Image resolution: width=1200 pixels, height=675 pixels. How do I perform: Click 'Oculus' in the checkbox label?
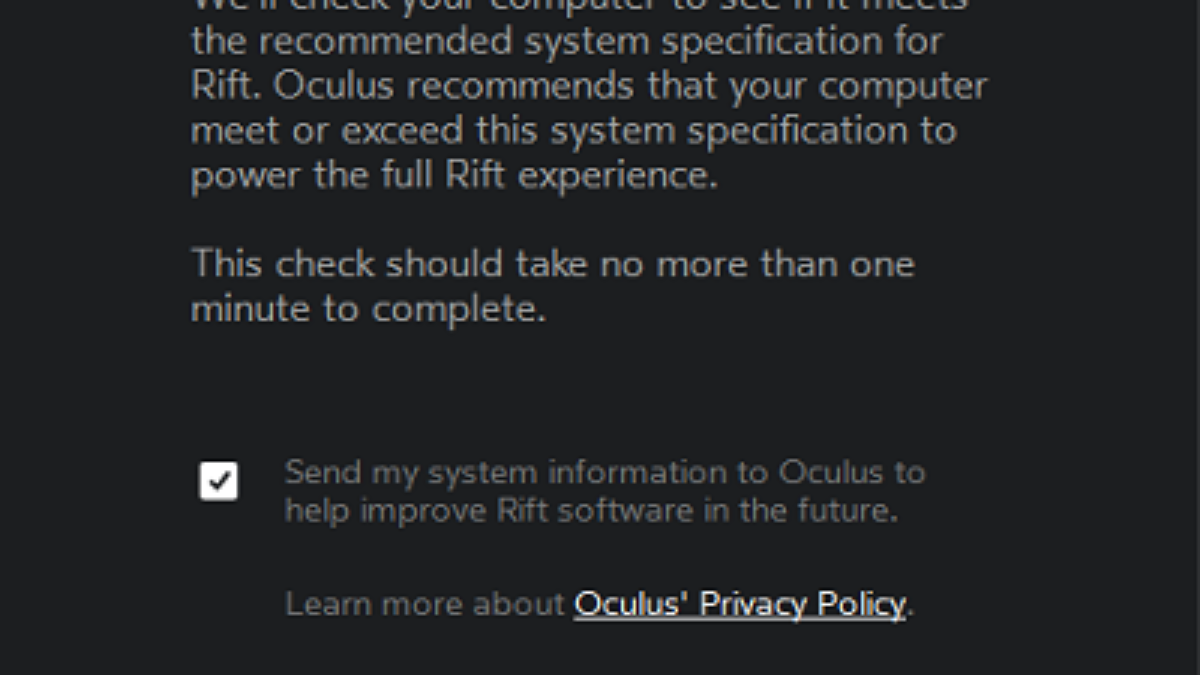831,472
